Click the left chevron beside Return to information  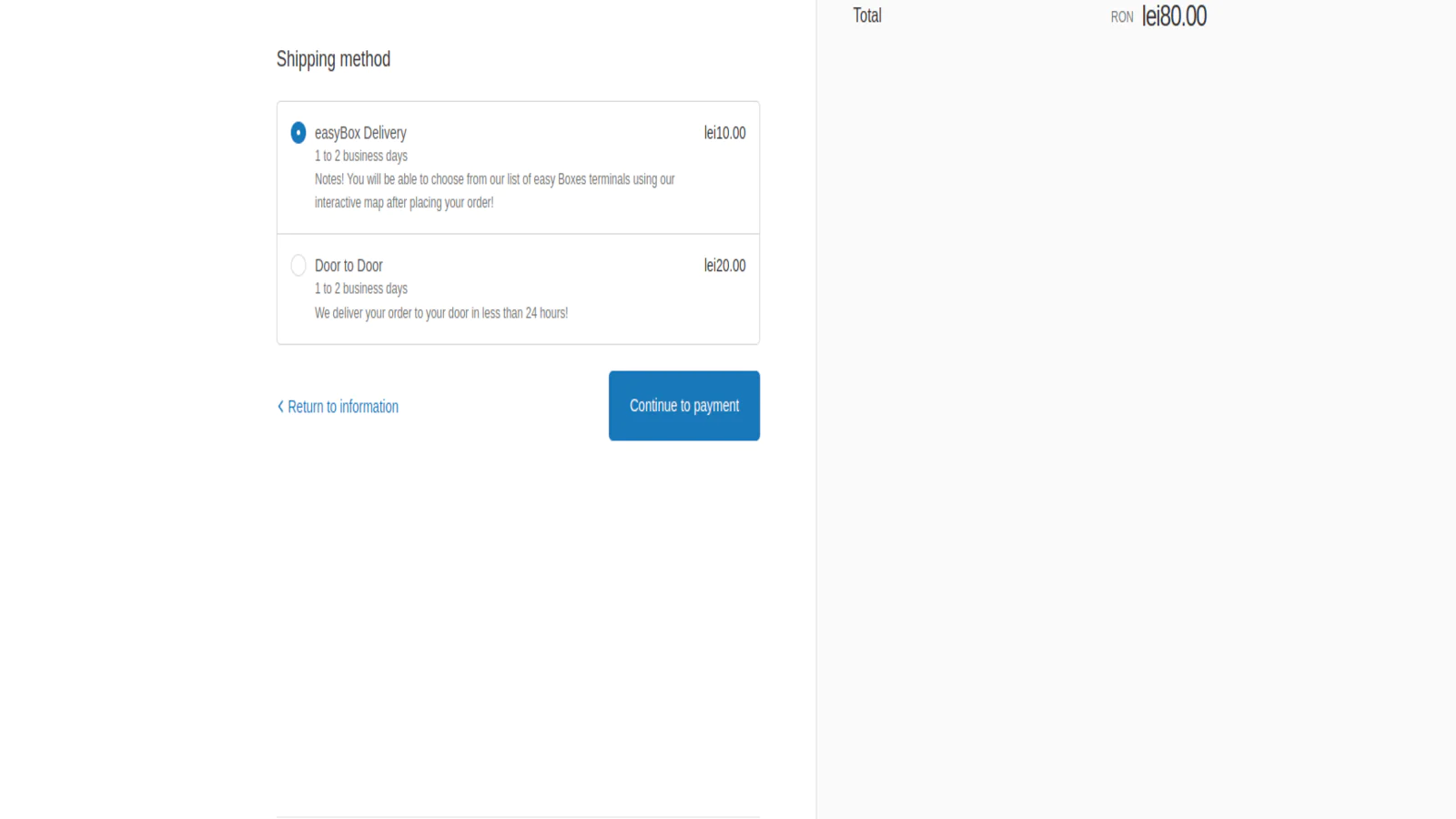(x=280, y=407)
